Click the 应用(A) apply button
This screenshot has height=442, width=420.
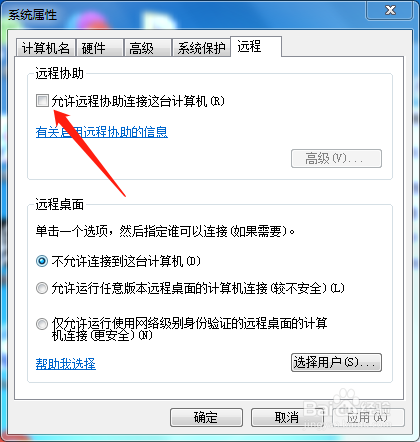pos(368,417)
